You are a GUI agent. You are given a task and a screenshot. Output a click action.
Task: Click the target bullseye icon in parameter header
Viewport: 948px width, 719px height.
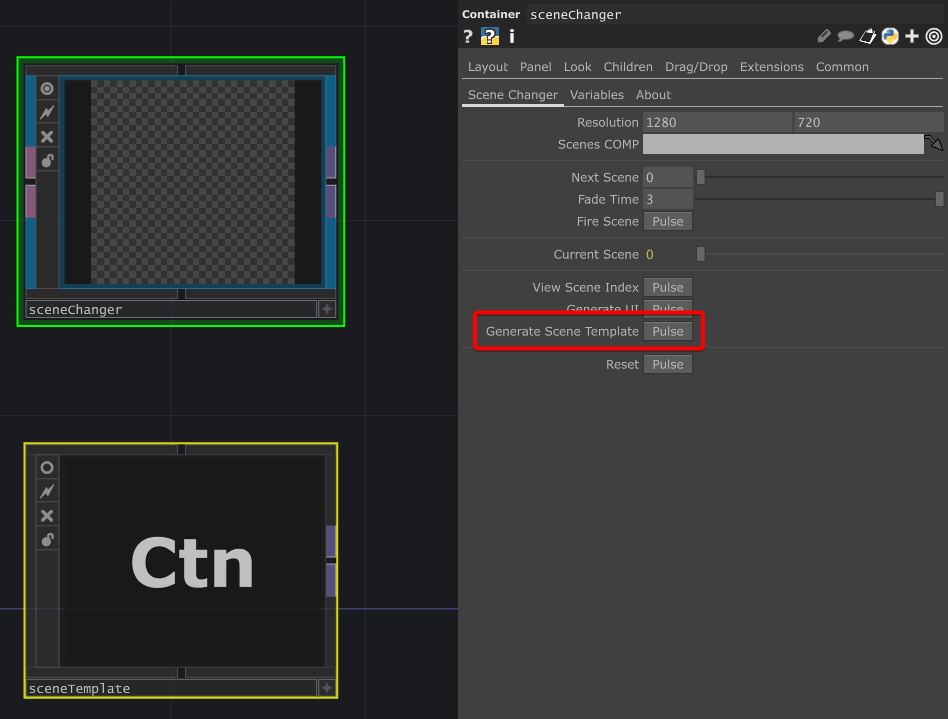(934, 36)
